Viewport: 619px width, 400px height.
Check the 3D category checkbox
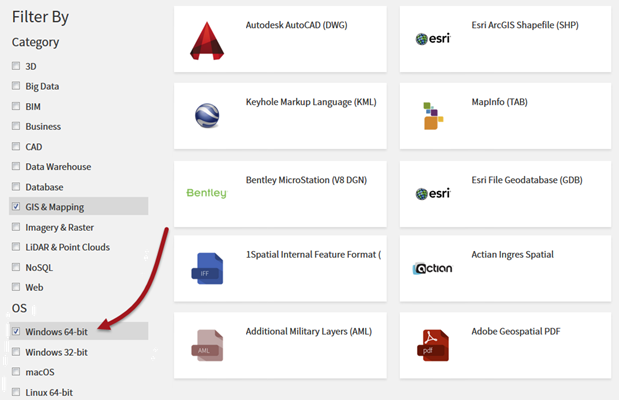pyautogui.click(x=16, y=66)
